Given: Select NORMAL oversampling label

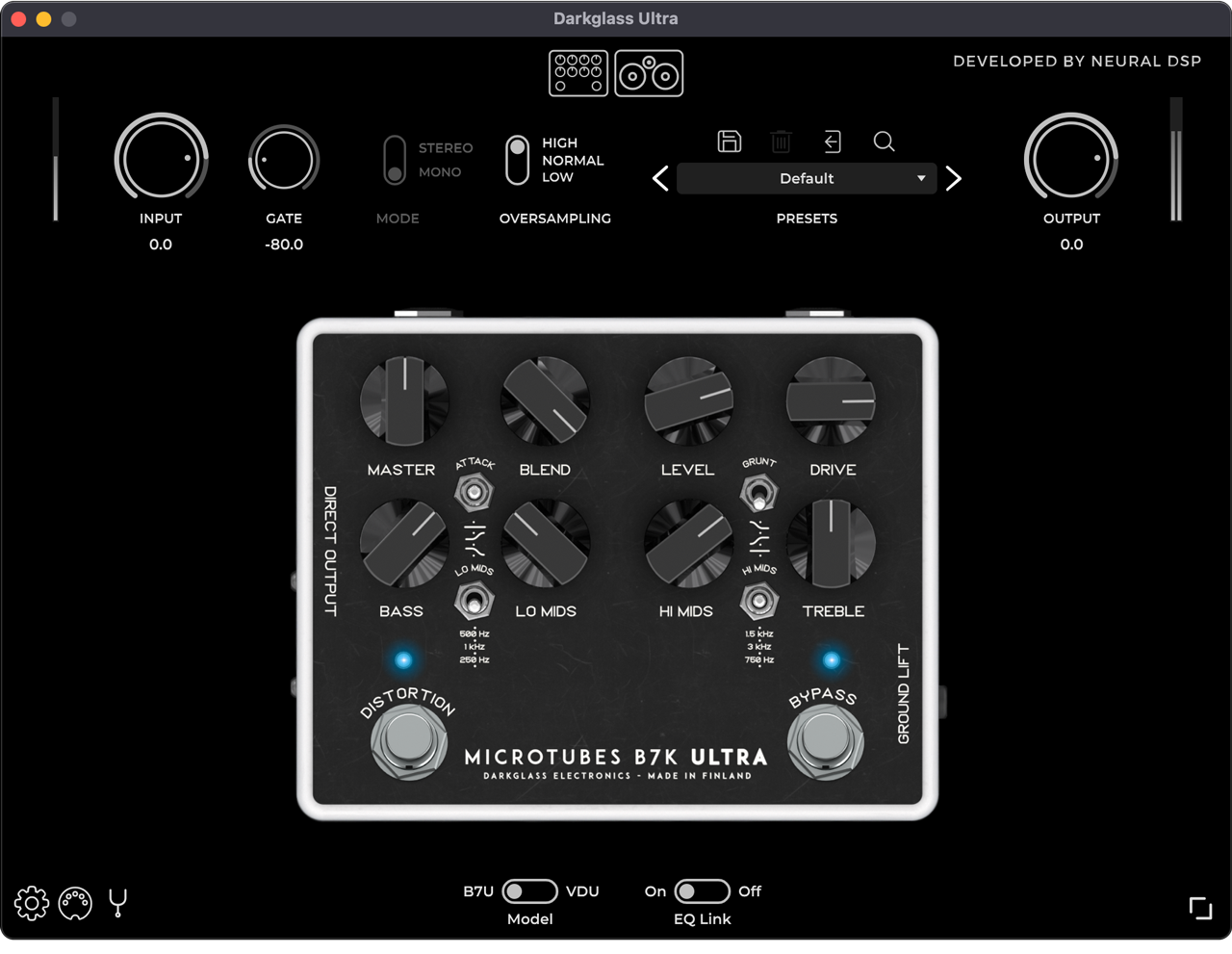Looking at the screenshot, I should 573,160.
